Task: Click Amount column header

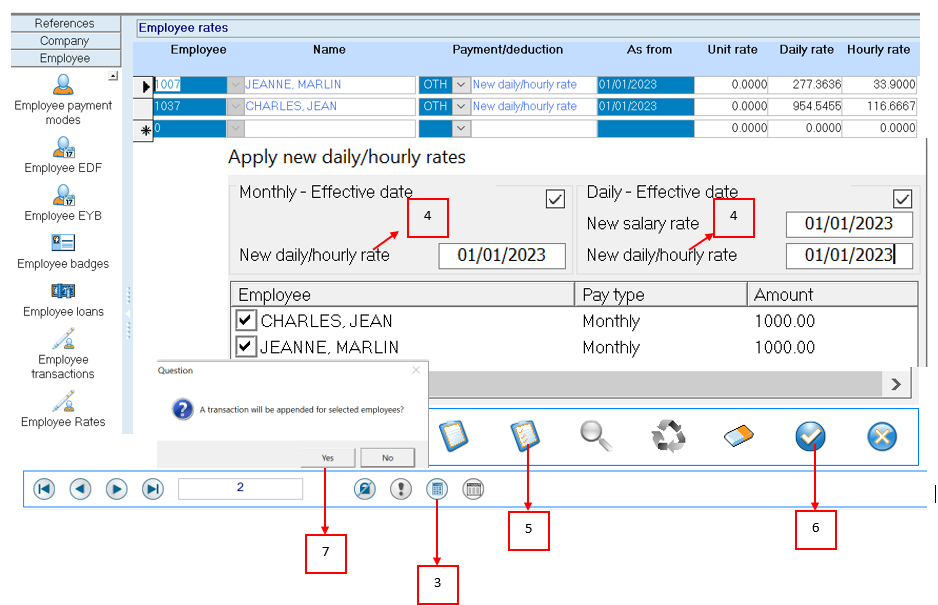Action: pyautogui.click(x=833, y=294)
